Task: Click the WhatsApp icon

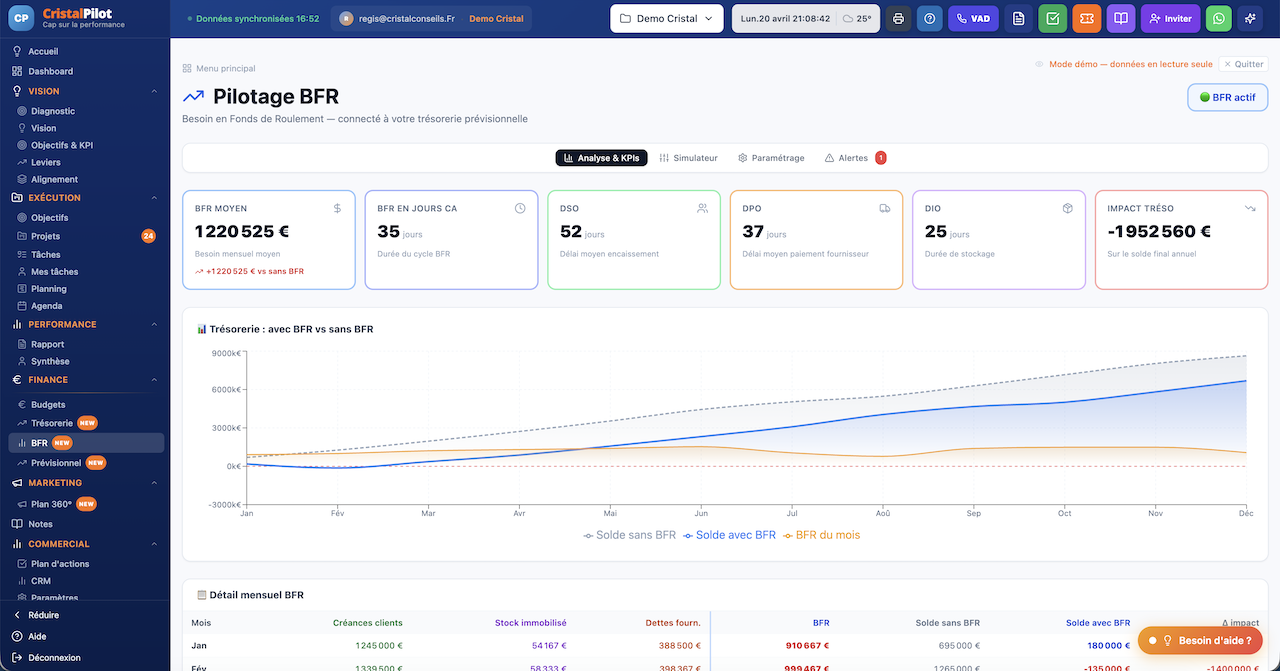Action: pos(1218,18)
